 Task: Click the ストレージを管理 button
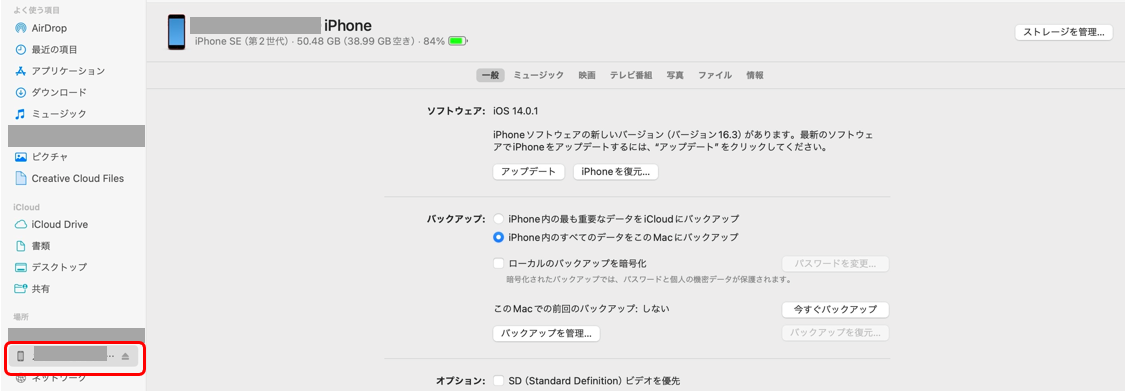pyautogui.click(x=1063, y=32)
